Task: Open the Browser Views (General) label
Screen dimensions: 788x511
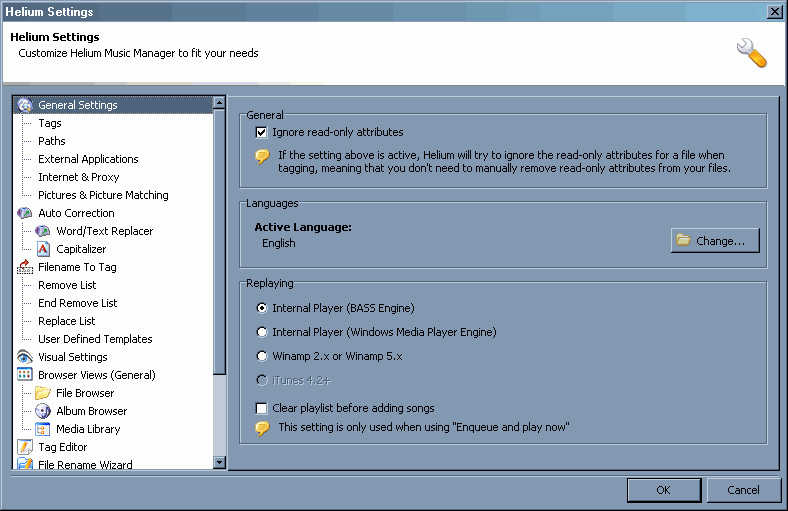Action: 97,375
